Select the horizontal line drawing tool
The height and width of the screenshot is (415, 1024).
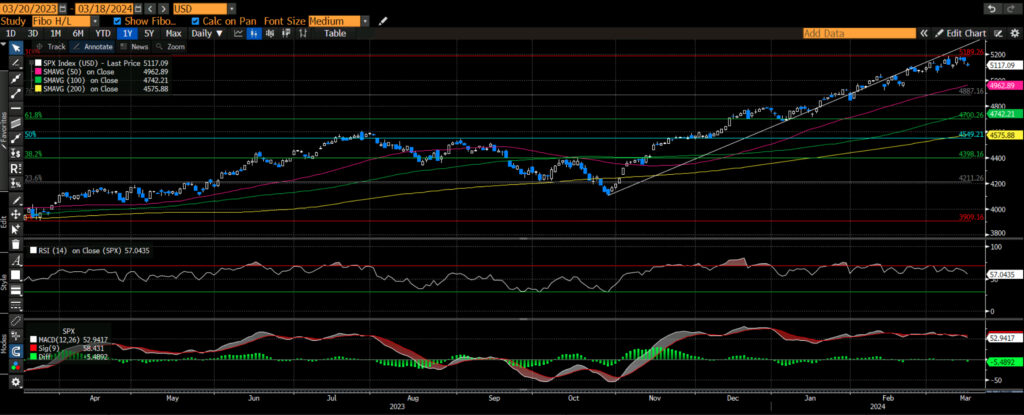15,107
